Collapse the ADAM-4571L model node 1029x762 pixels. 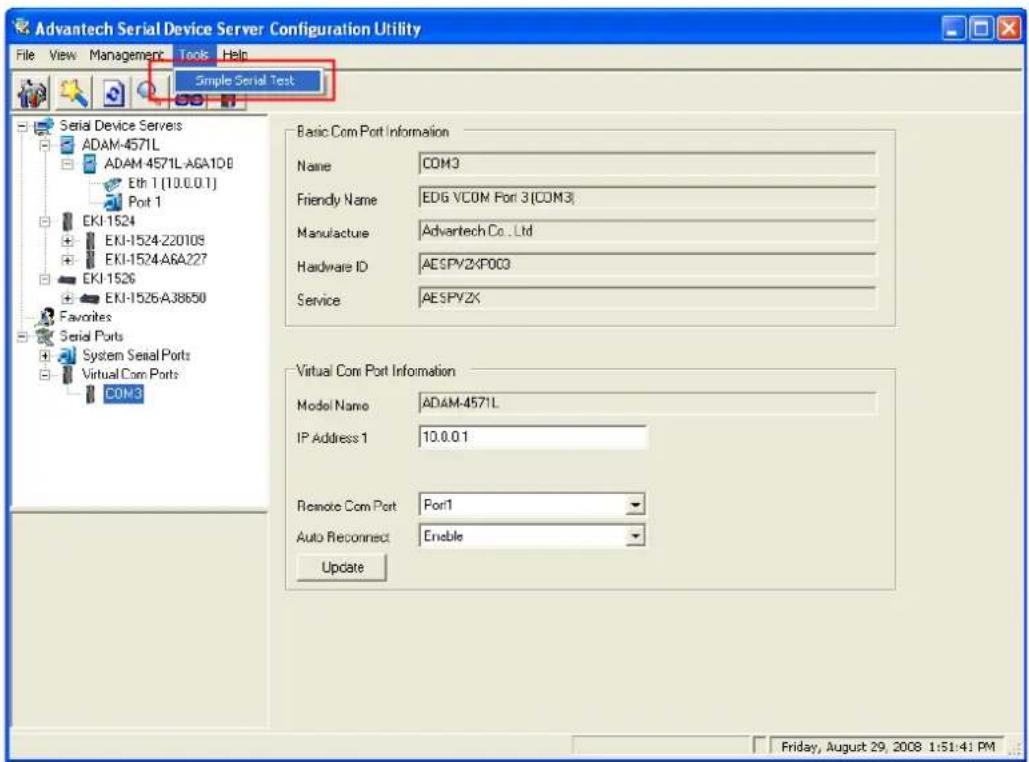(x=45, y=144)
